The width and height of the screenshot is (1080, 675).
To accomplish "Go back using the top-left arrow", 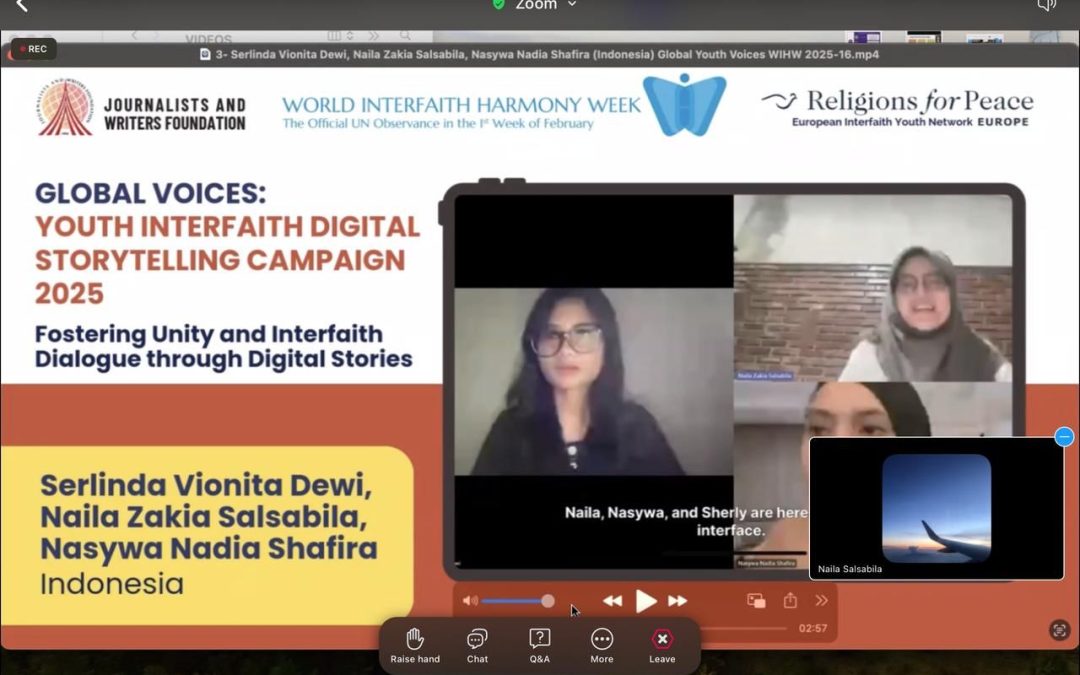I will coord(21,6).
